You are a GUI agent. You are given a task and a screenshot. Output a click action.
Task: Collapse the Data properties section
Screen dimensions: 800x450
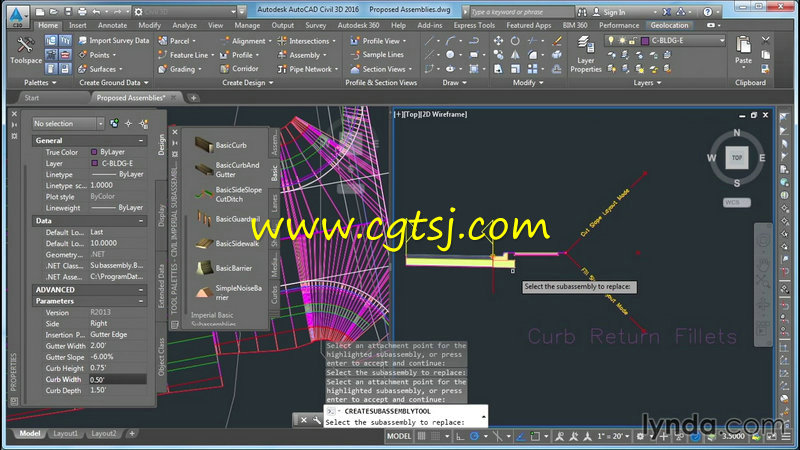[141, 221]
